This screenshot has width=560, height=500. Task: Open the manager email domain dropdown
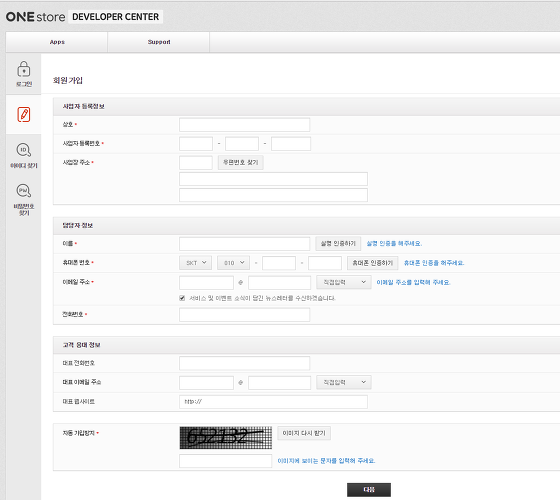344,282
